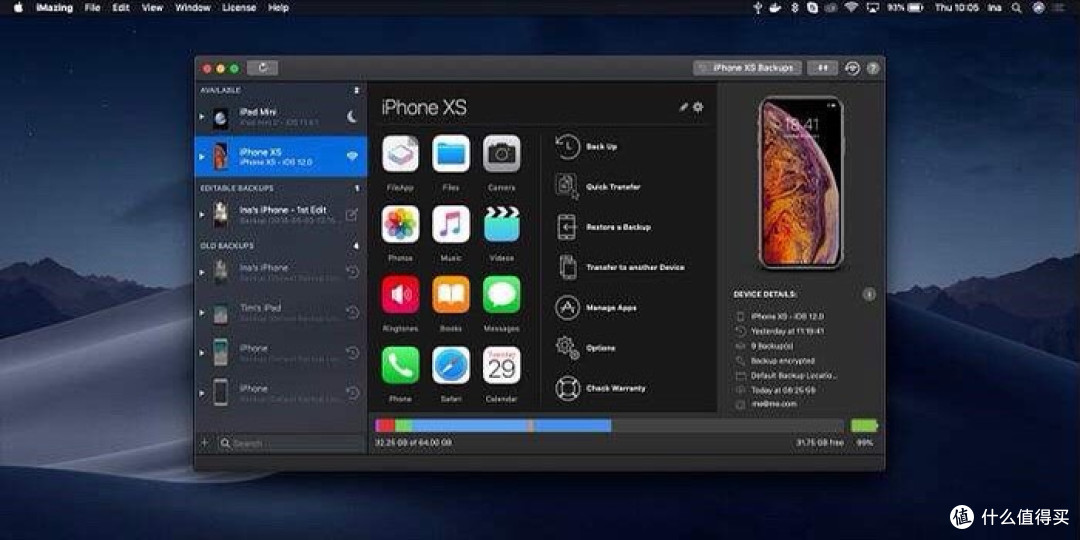This screenshot has height=540, width=1080.
Task: Expand the iPhone XS device row
Action: 202,157
